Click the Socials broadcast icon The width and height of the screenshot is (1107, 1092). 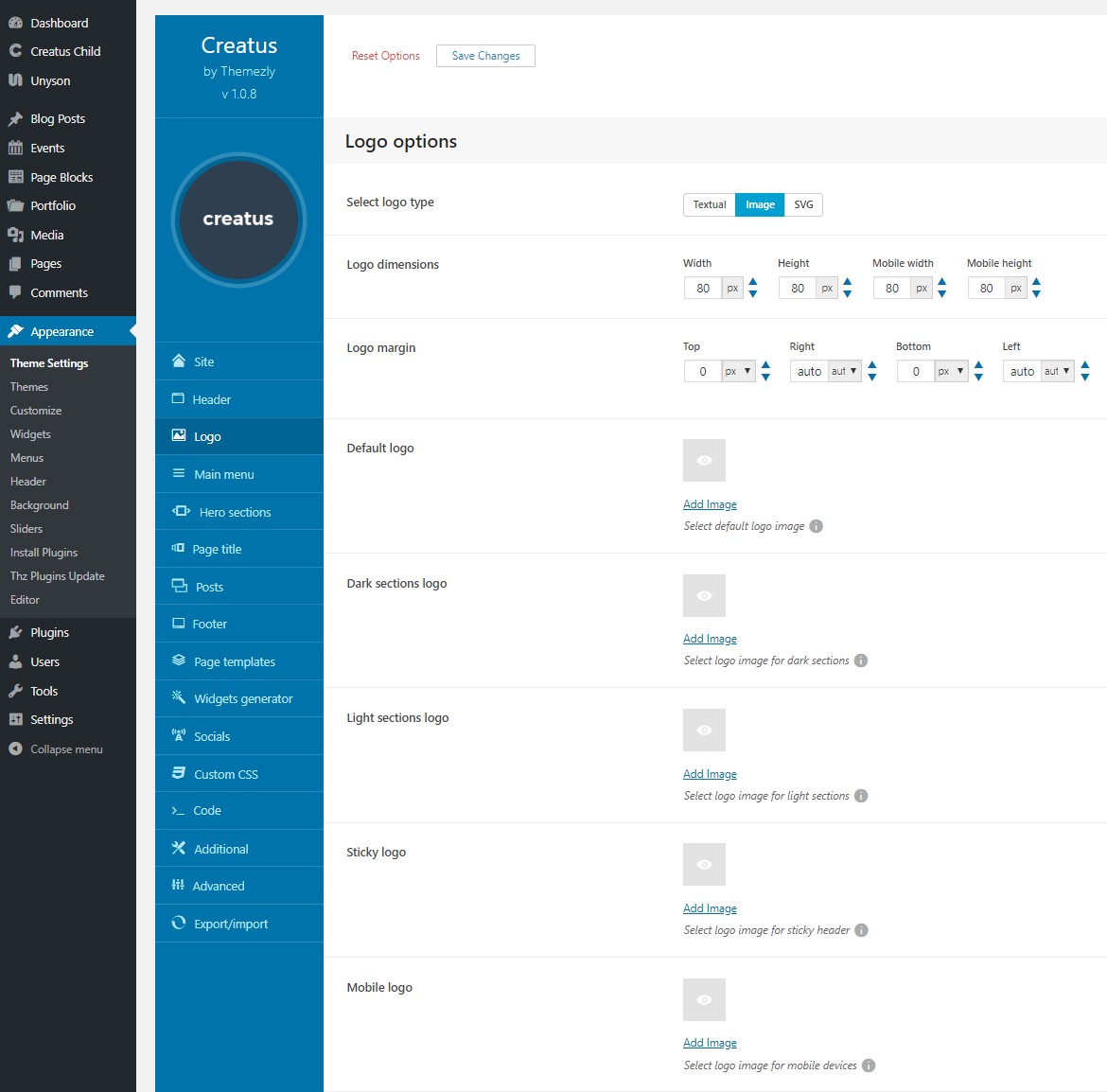point(178,735)
